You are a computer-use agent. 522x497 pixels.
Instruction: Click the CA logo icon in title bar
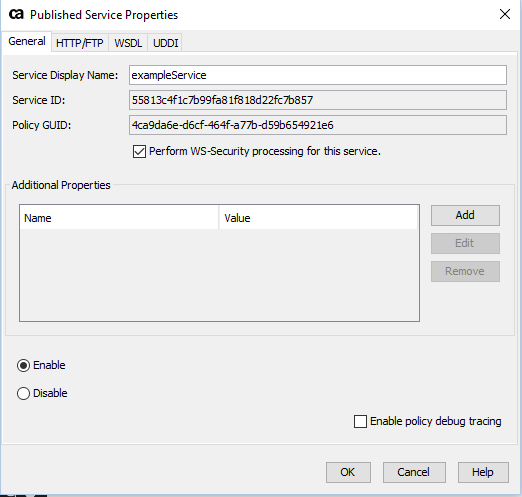(x=16, y=14)
